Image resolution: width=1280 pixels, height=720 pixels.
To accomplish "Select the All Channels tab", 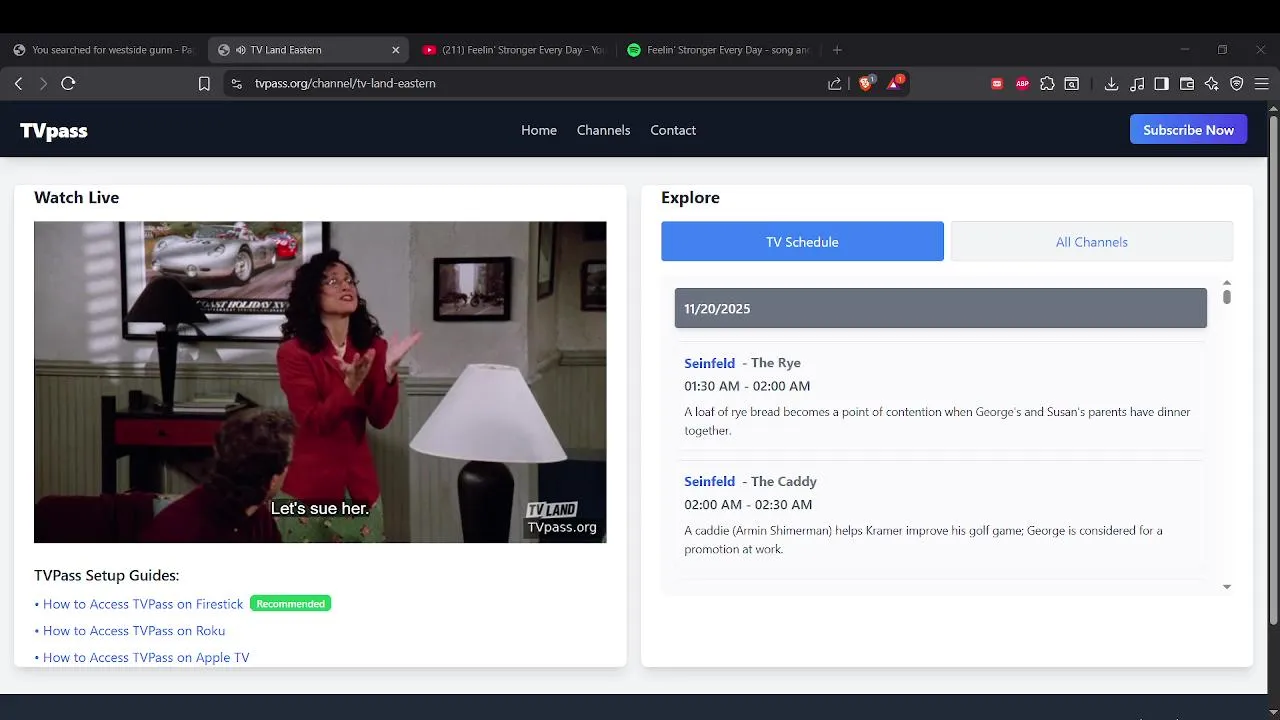I will point(1092,242).
